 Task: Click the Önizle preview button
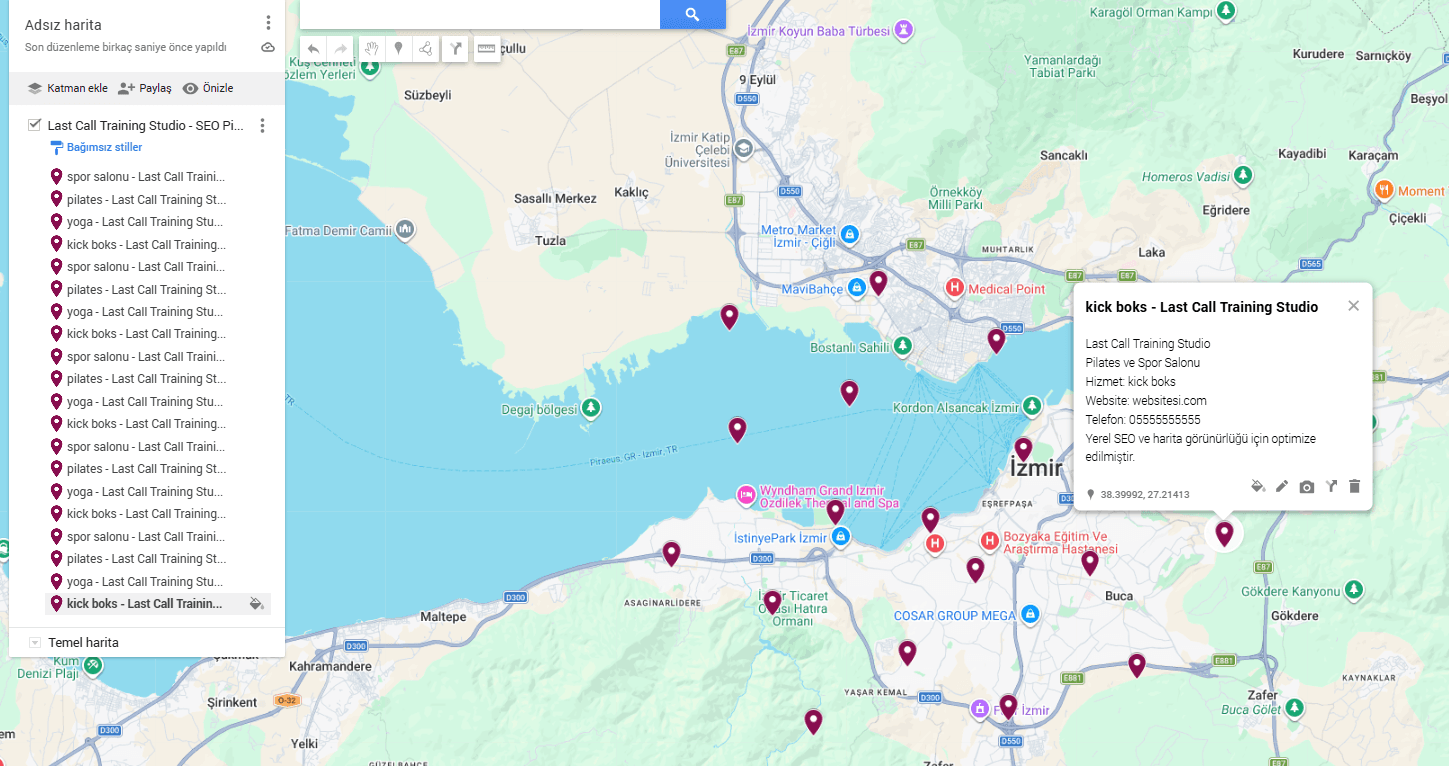(x=208, y=88)
